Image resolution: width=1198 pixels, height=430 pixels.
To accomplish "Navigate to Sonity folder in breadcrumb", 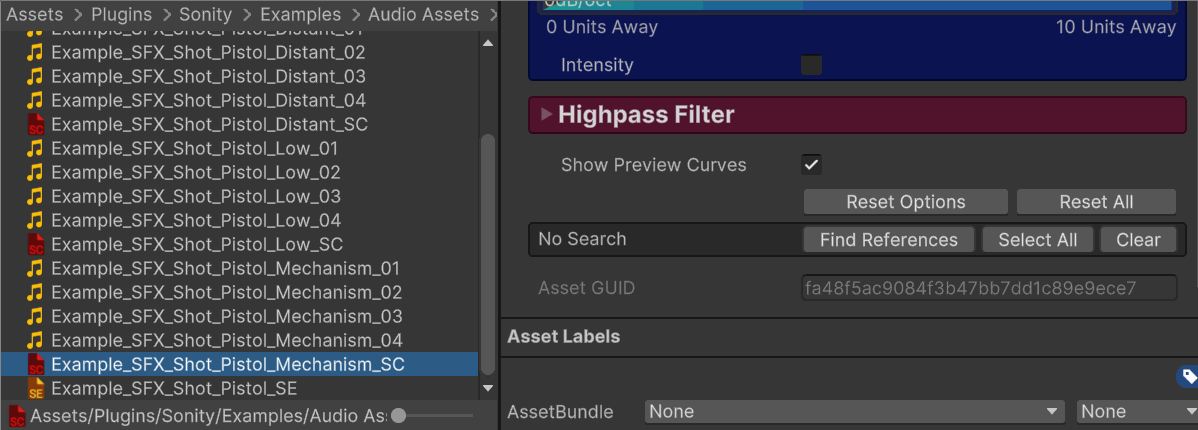I will coord(206,15).
